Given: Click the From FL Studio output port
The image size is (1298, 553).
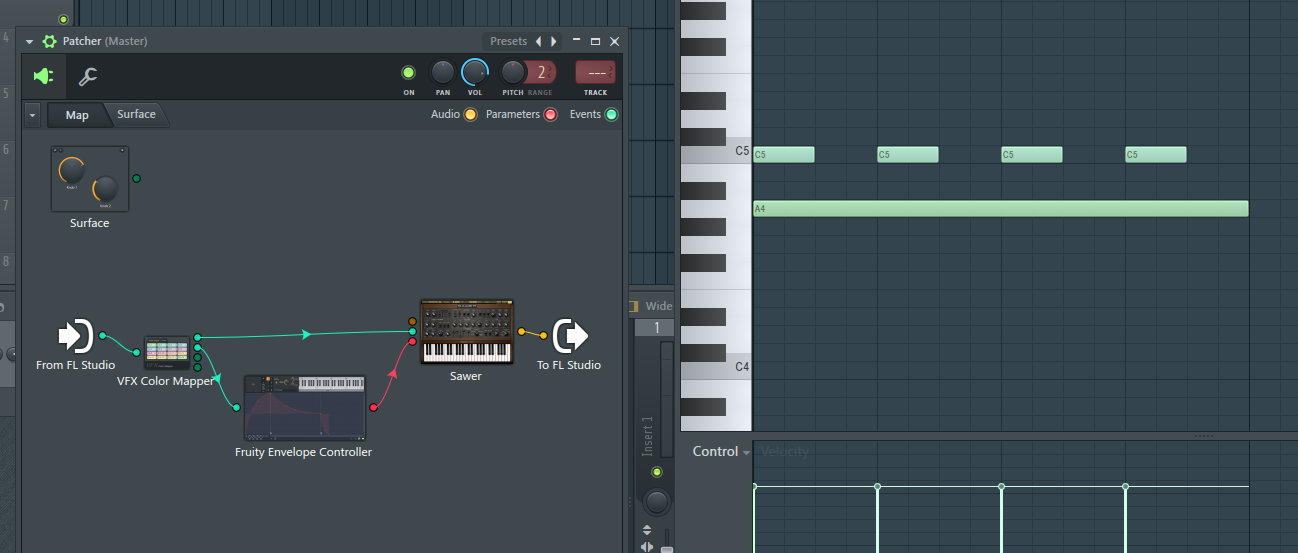Looking at the screenshot, I should coord(103,336).
